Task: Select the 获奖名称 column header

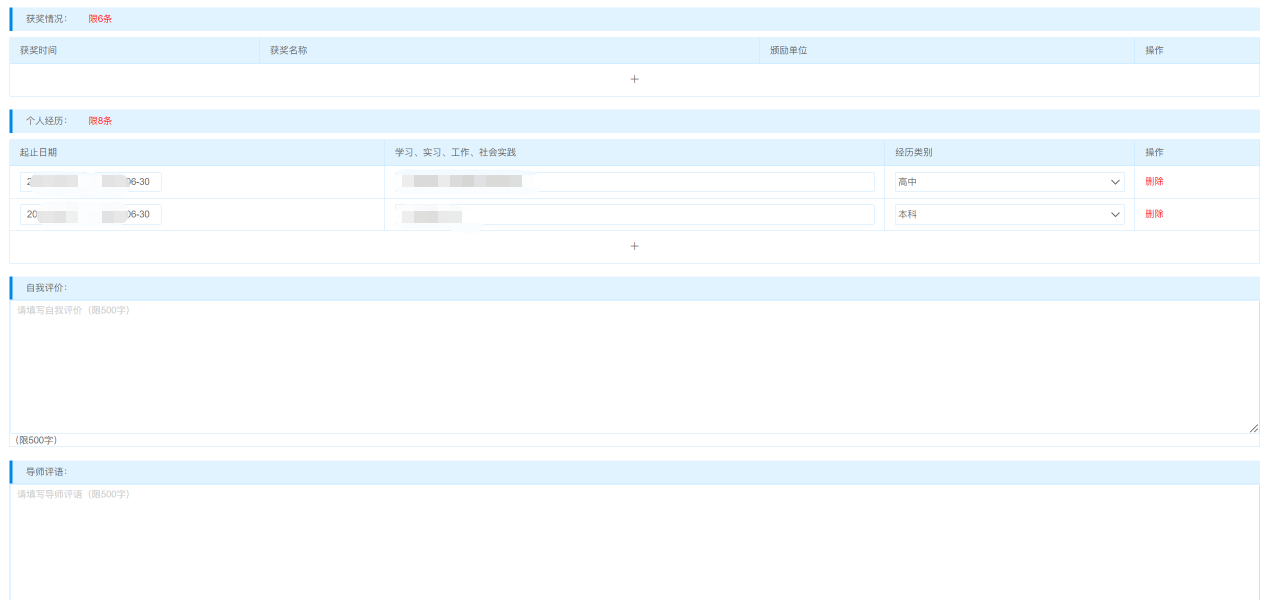Action: coord(288,50)
